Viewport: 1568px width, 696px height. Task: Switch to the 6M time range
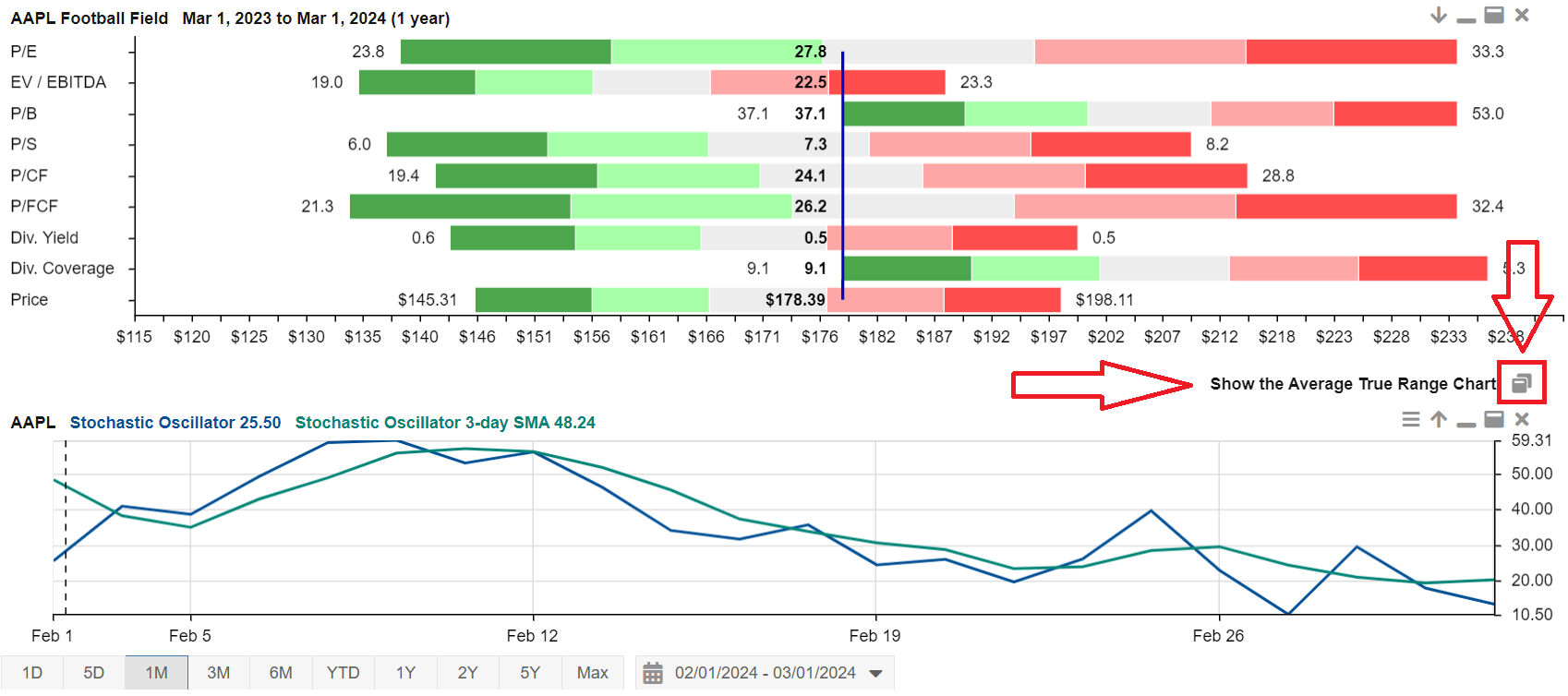(281, 673)
